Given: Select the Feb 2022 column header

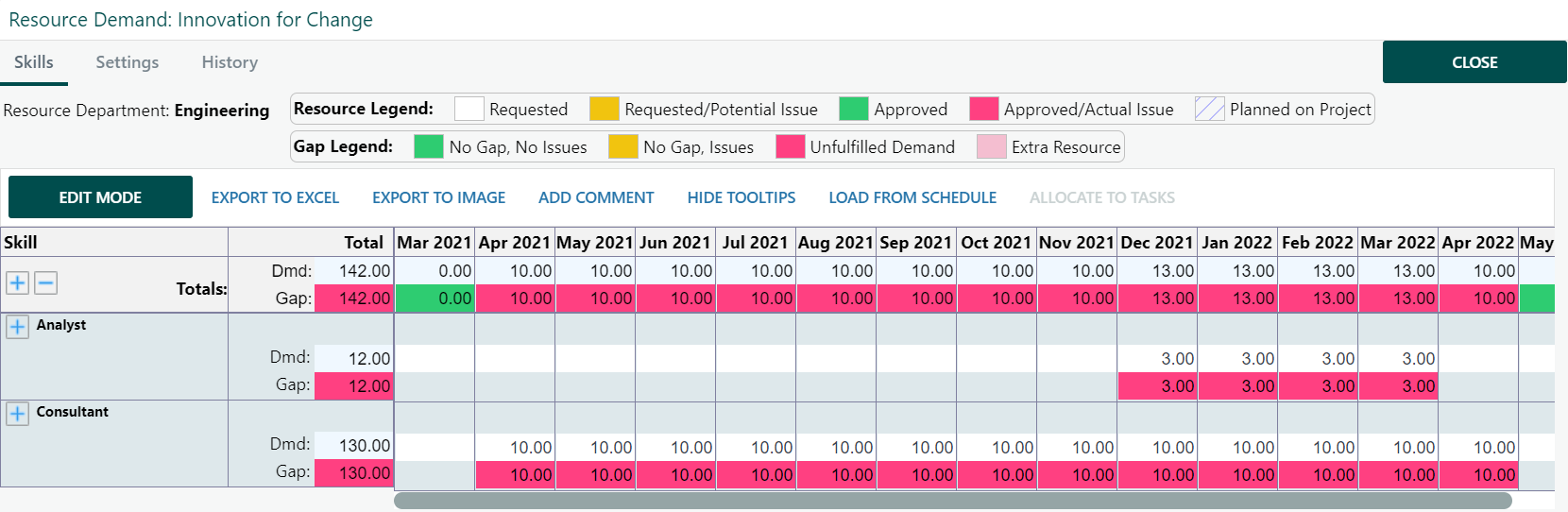Looking at the screenshot, I should tap(1318, 242).
